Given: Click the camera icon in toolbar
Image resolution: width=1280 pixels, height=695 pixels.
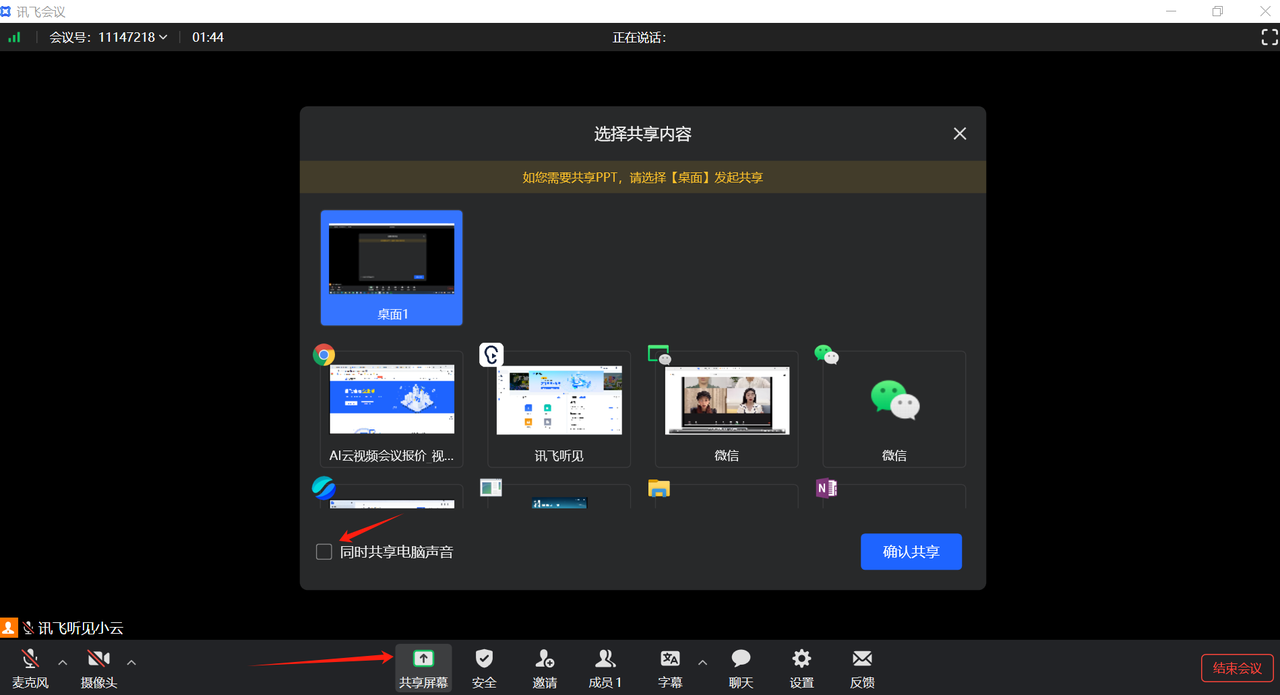Looking at the screenshot, I should tap(98, 659).
